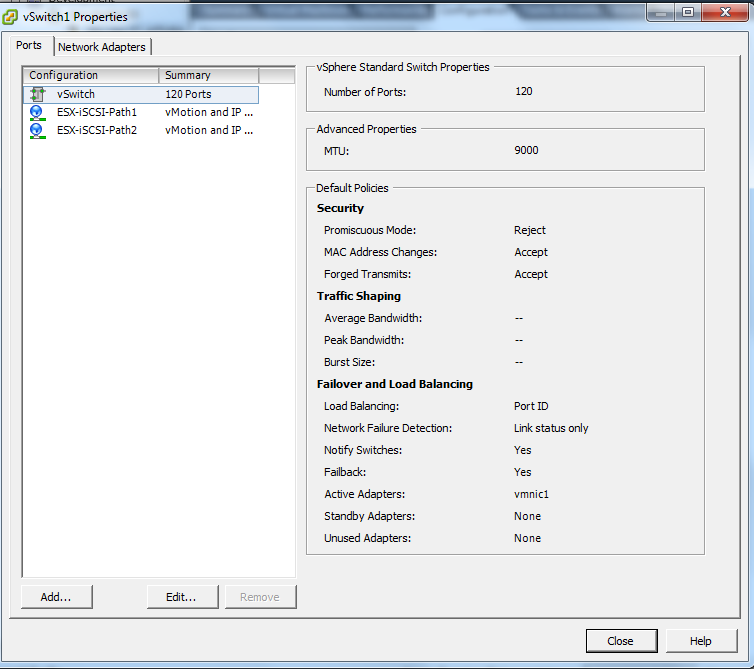The image size is (754, 669).
Task: Click the vSwitch row icon
Action: (38, 94)
